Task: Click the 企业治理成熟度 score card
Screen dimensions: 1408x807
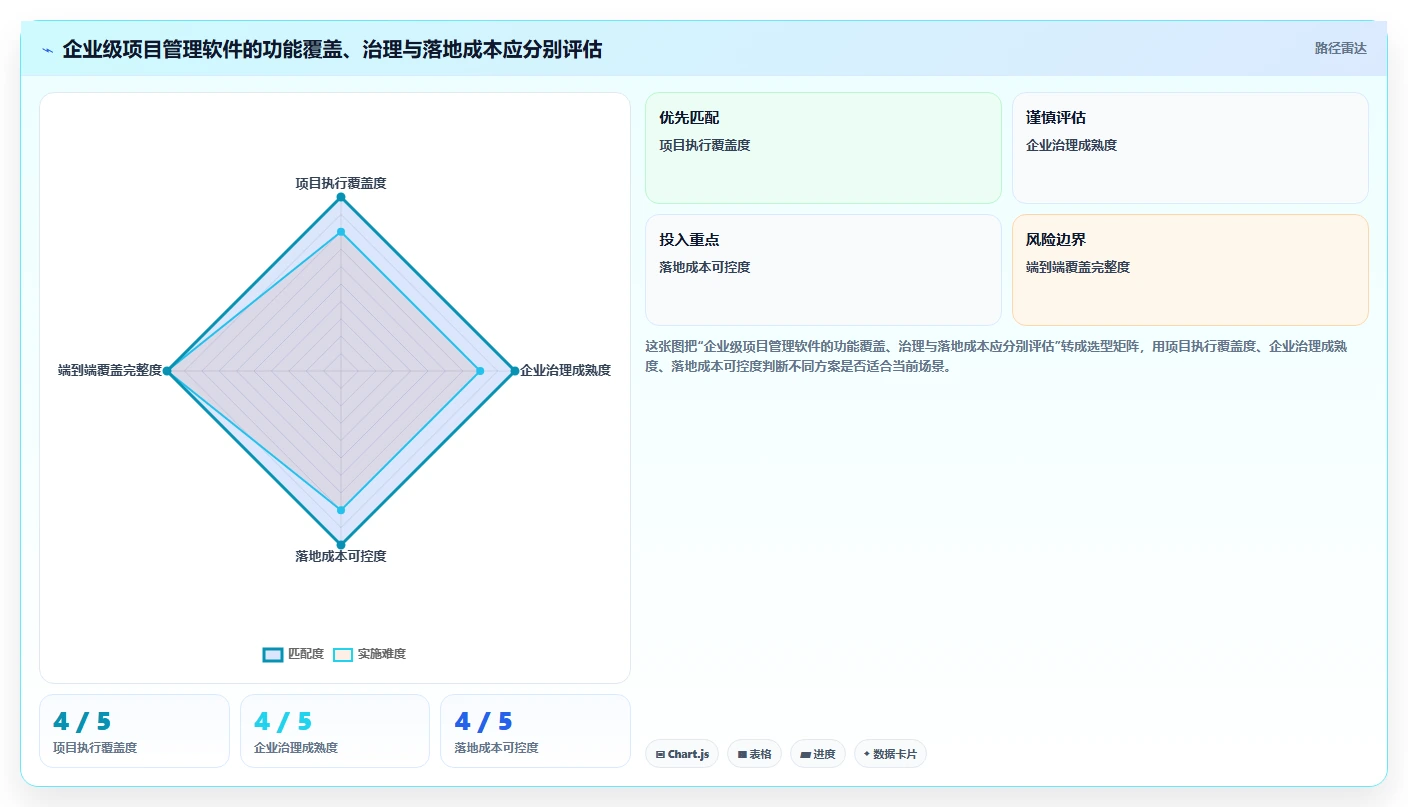Action: click(335, 731)
